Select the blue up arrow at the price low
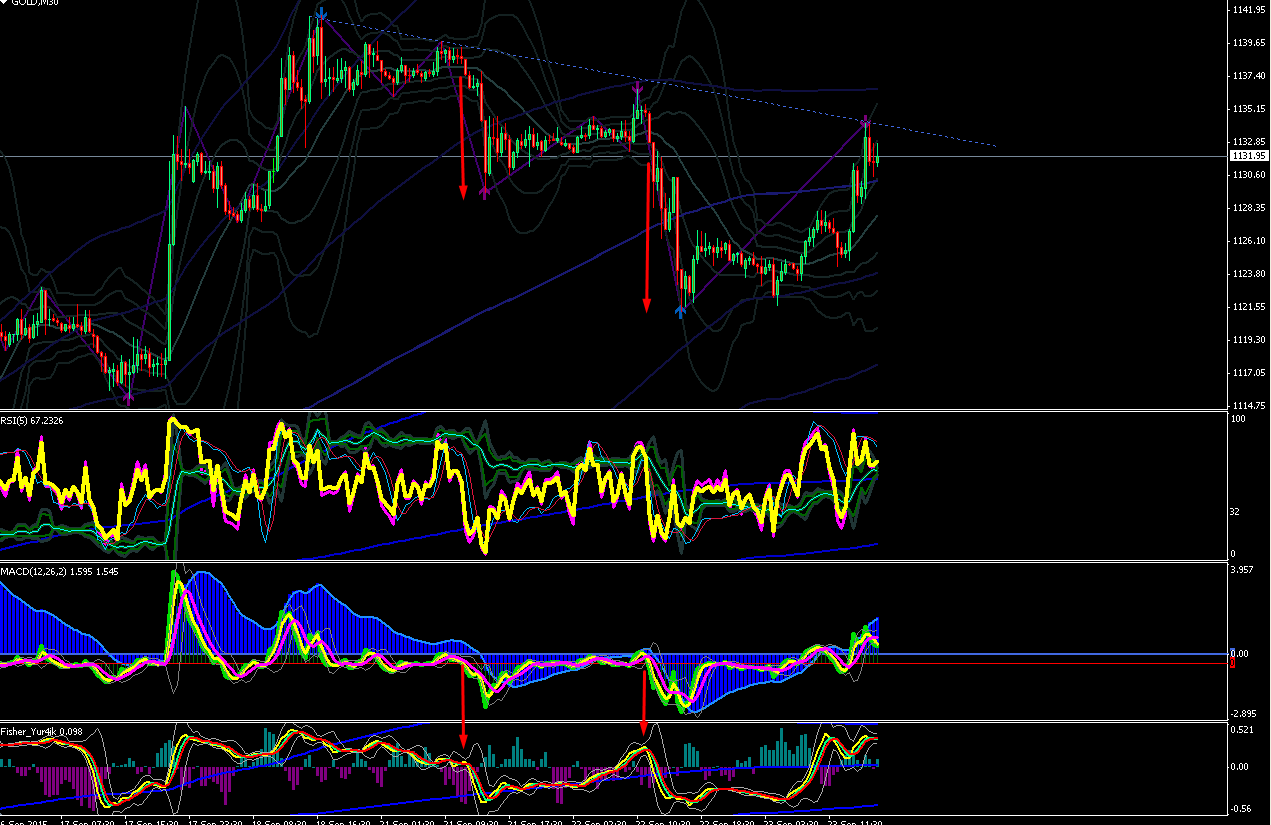The image size is (1271, 825). click(x=681, y=312)
